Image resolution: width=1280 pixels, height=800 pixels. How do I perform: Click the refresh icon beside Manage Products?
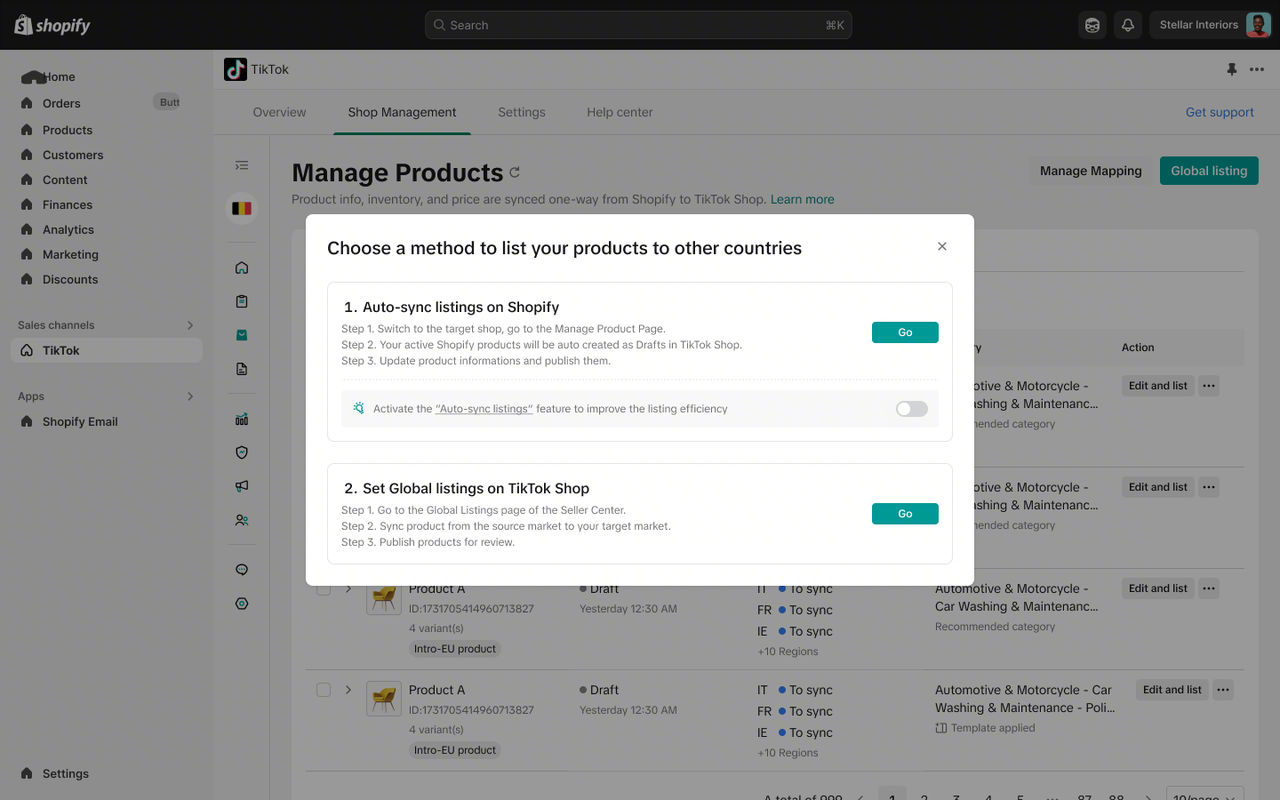(514, 172)
